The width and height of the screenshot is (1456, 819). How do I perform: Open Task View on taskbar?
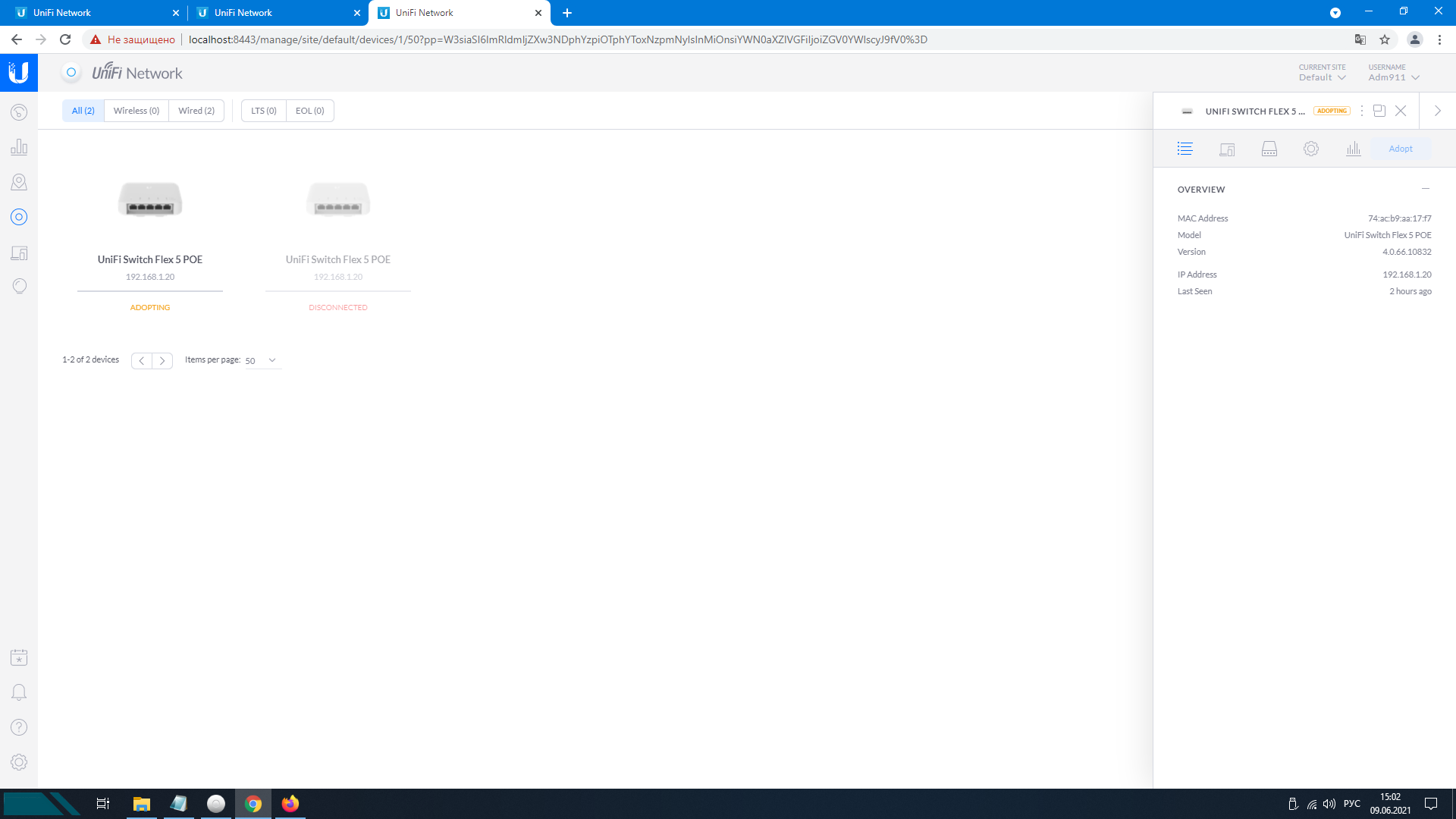point(103,804)
